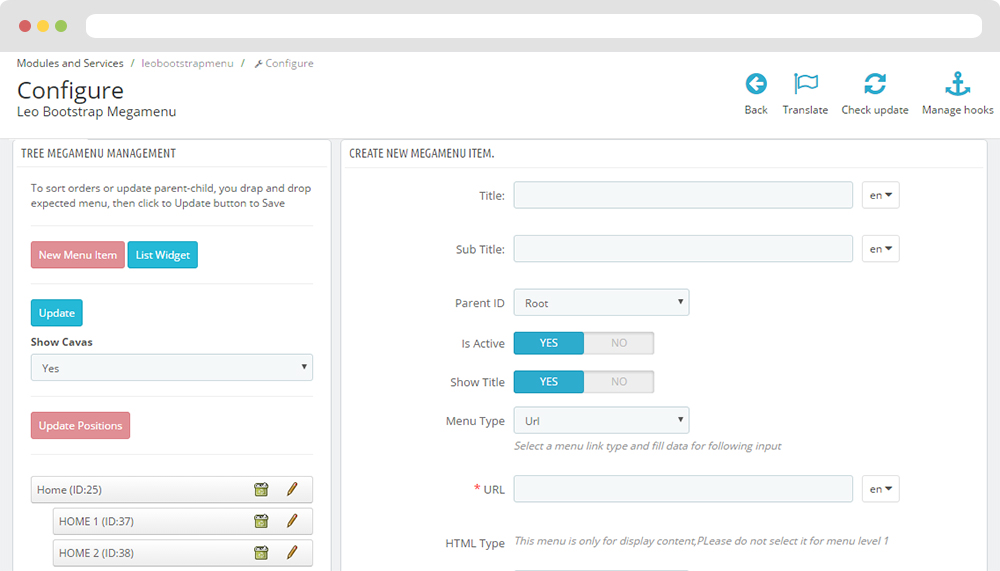1000x571 pixels.
Task: Click the Update Positions button
Action: (x=80, y=426)
